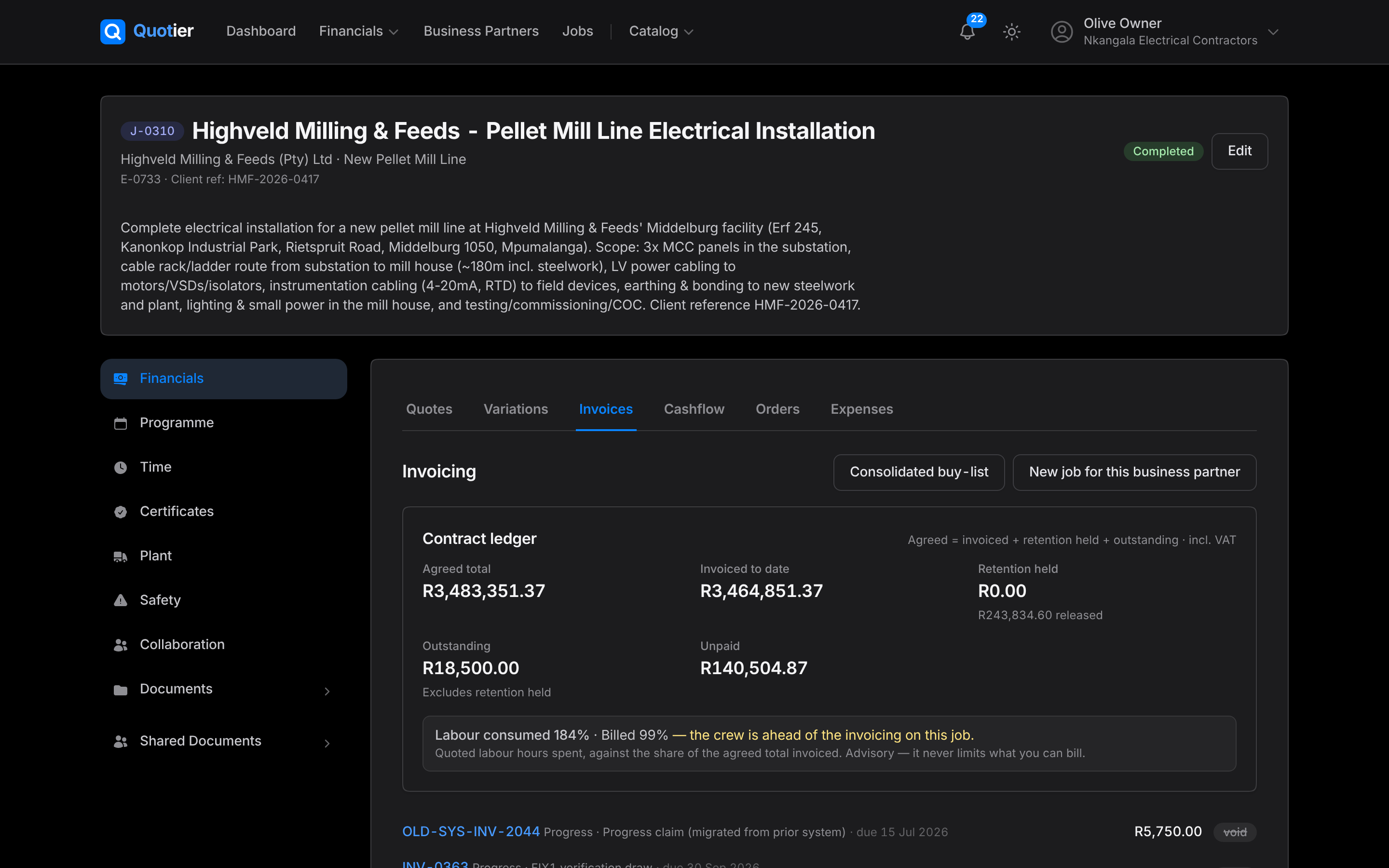The image size is (1389, 868).
Task: Expand the Shared Documents chevron
Action: tap(327, 744)
